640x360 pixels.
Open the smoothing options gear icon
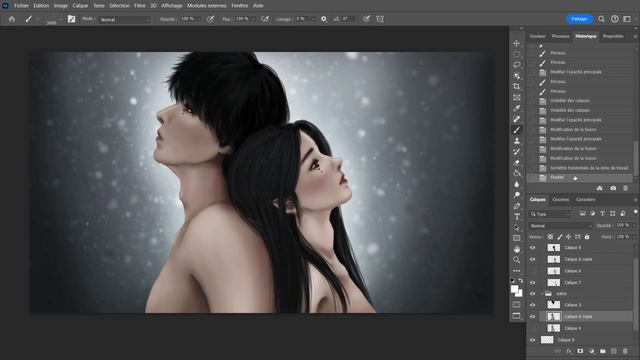[x=324, y=19]
